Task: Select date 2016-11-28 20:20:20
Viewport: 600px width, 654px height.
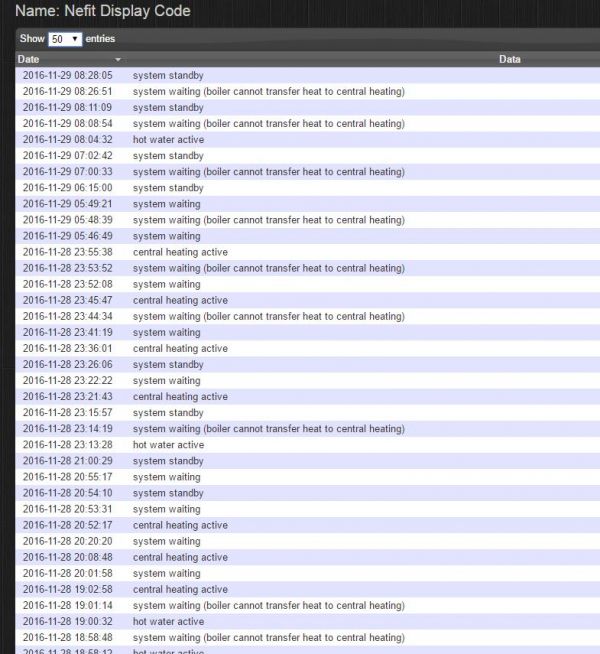Action: [x=68, y=541]
